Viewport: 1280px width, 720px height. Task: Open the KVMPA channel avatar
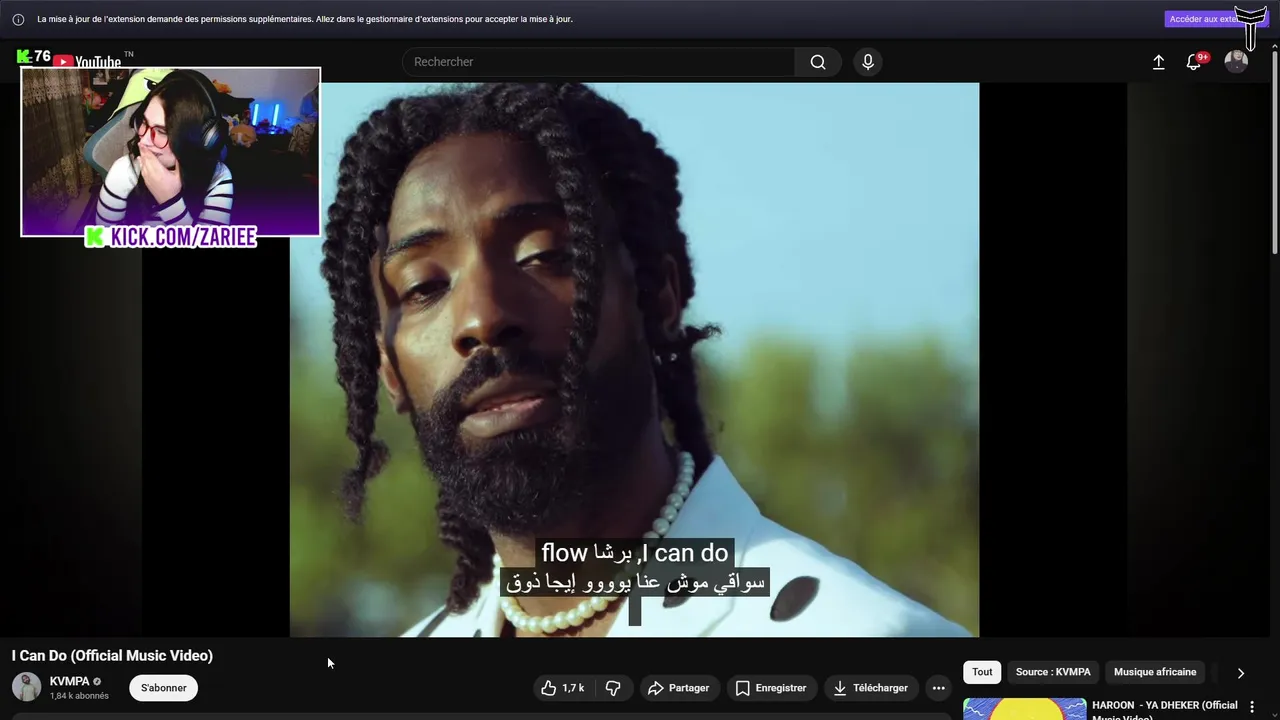click(26, 687)
